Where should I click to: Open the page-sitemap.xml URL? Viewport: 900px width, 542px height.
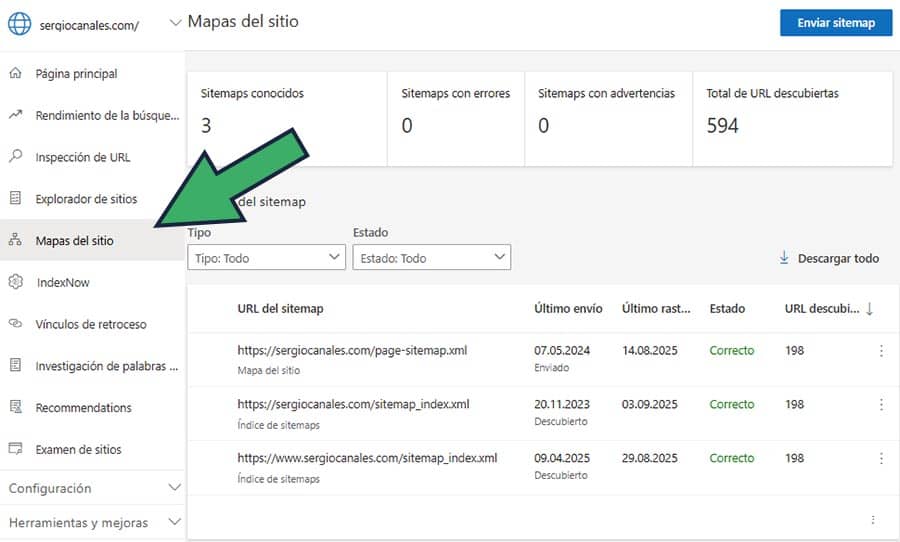[352, 350]
